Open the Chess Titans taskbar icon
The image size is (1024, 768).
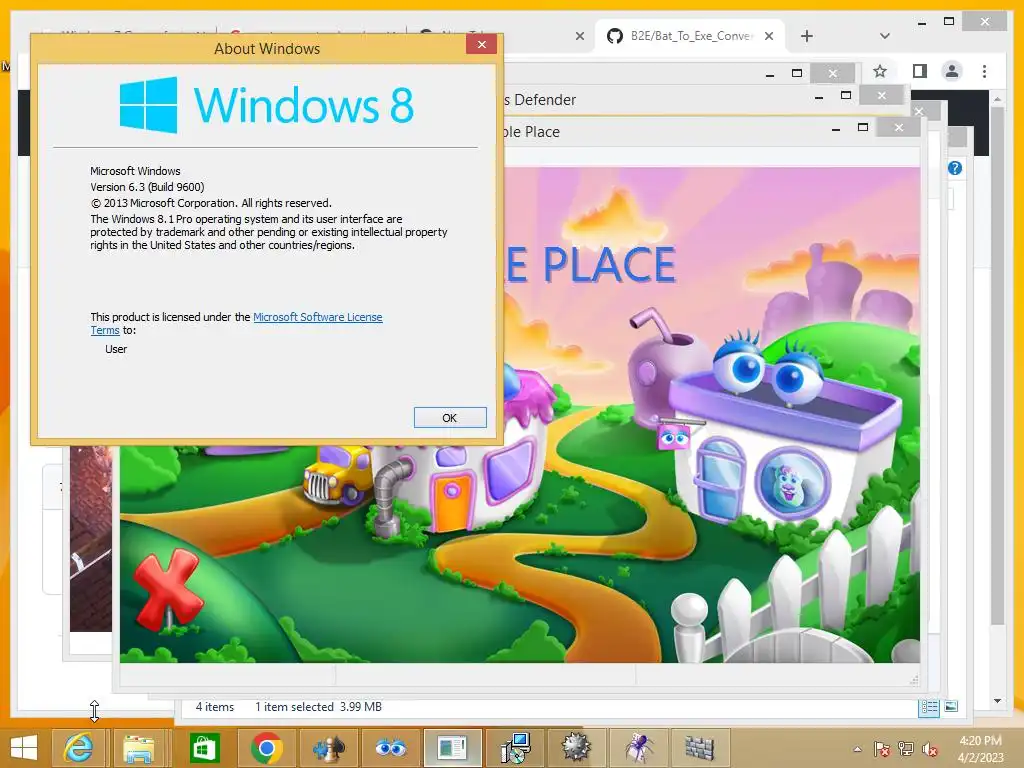tap(328, 748)
